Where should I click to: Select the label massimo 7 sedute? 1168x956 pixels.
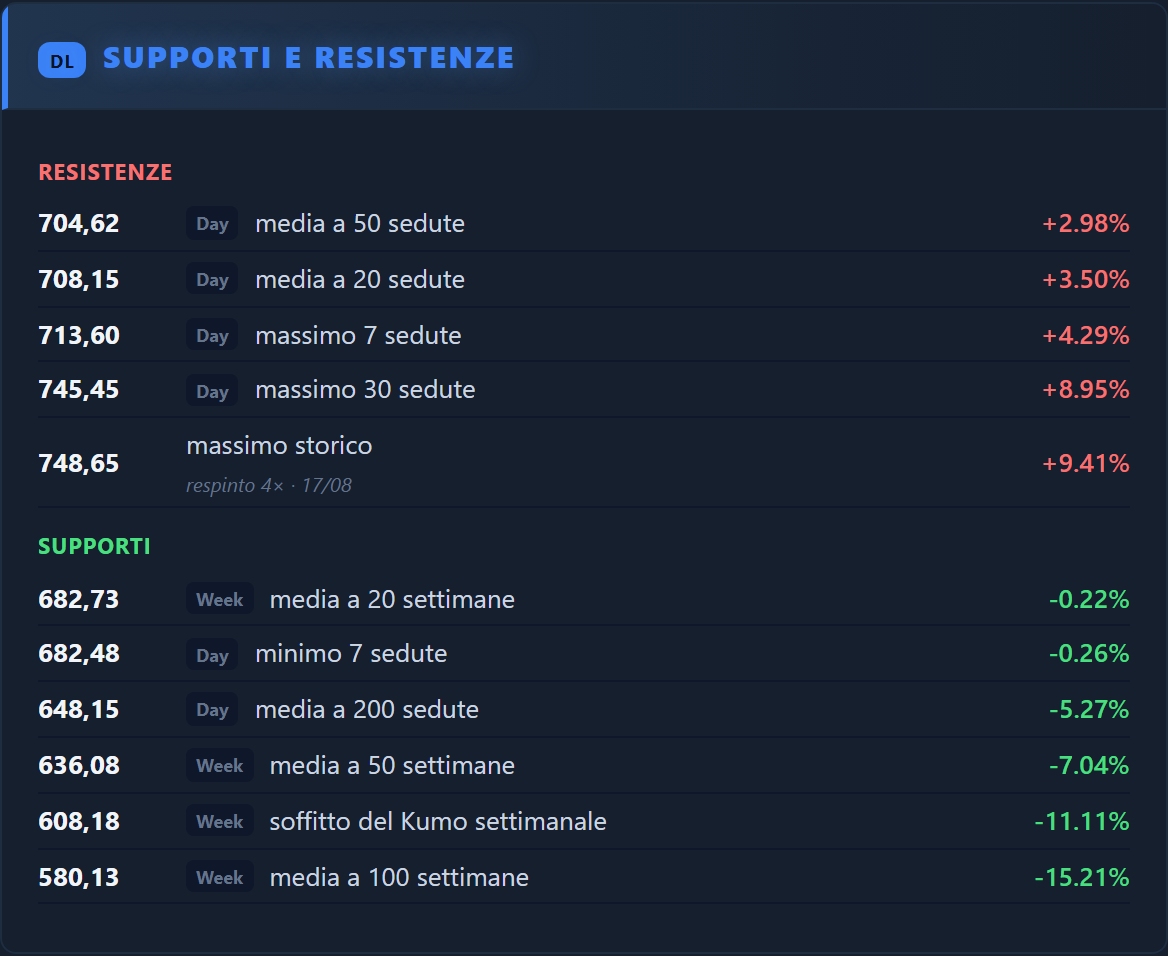pos(358,335)
